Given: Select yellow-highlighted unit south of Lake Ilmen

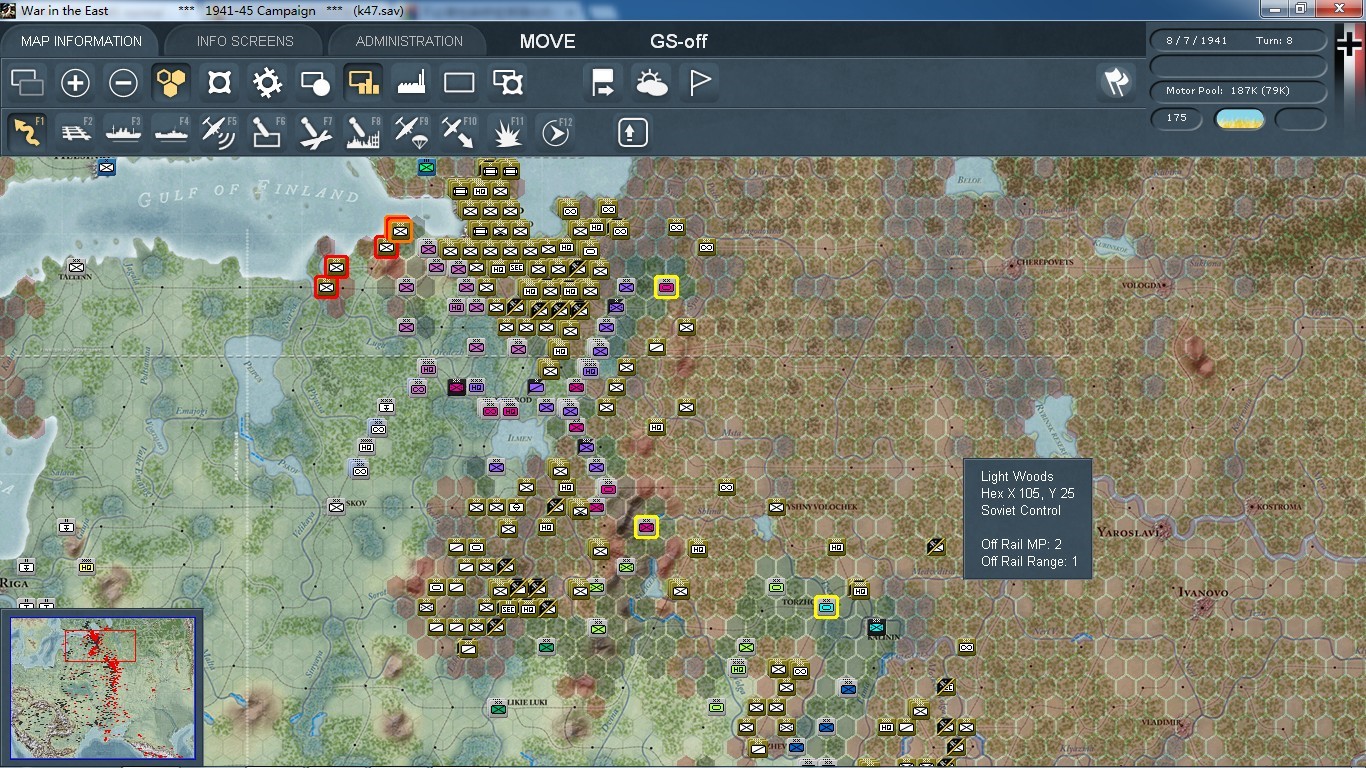Looking at the screenshot, I should tap(647, 527).
